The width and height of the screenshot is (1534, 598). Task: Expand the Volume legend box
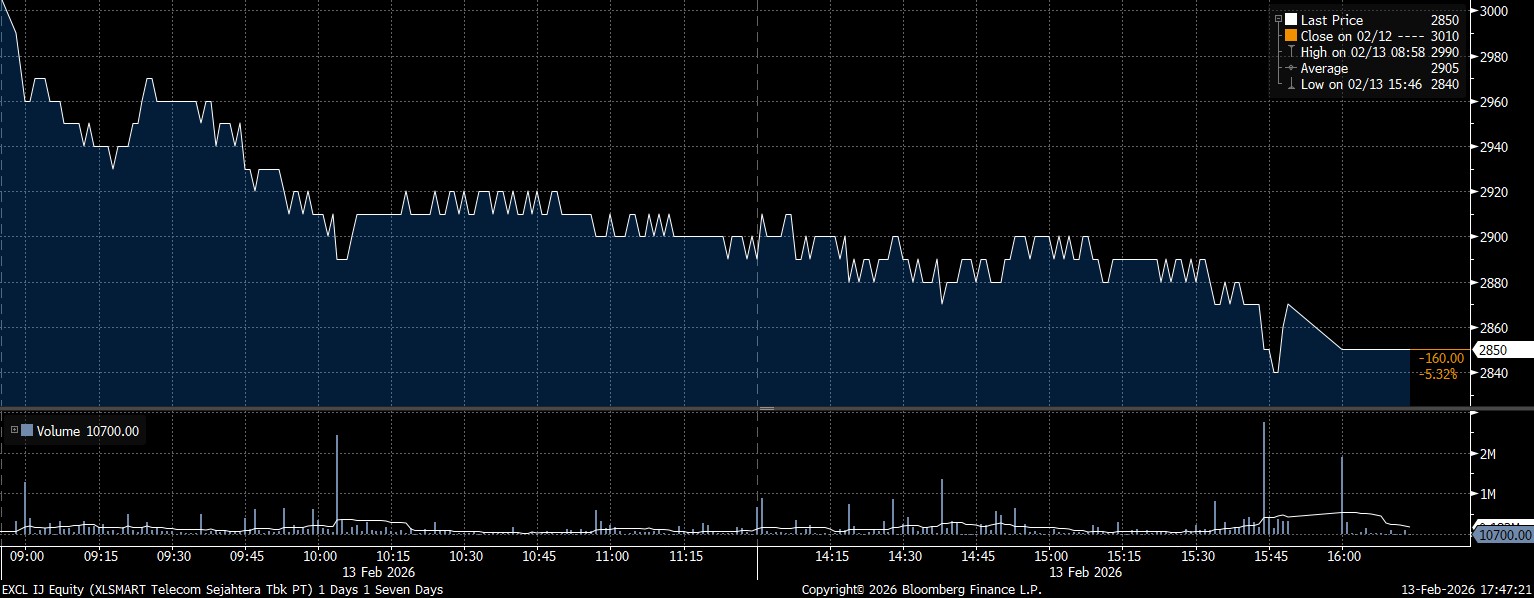pyautogui.click(x=14, y=431)
